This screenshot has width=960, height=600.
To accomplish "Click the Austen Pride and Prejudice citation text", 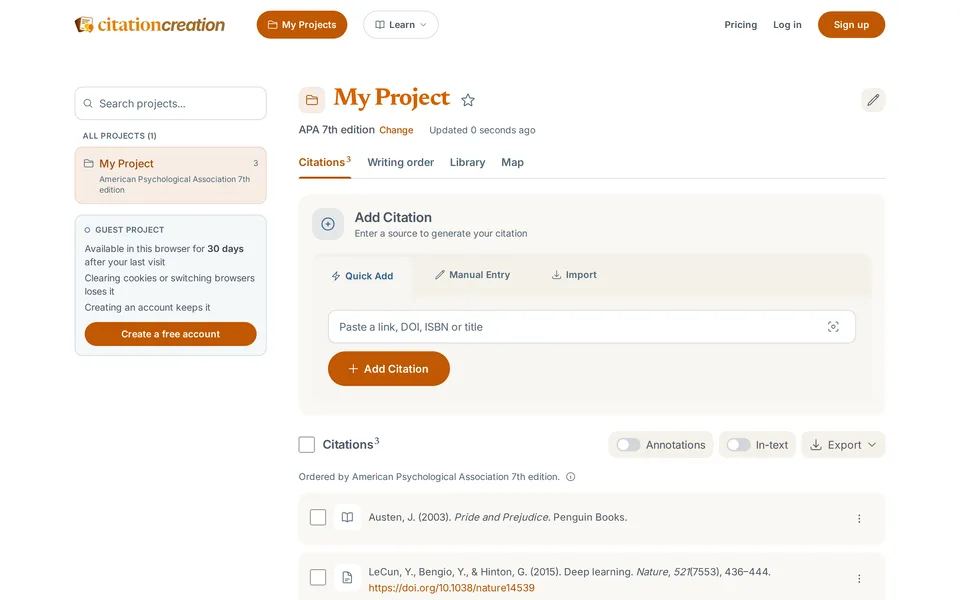I will [498, 517].
